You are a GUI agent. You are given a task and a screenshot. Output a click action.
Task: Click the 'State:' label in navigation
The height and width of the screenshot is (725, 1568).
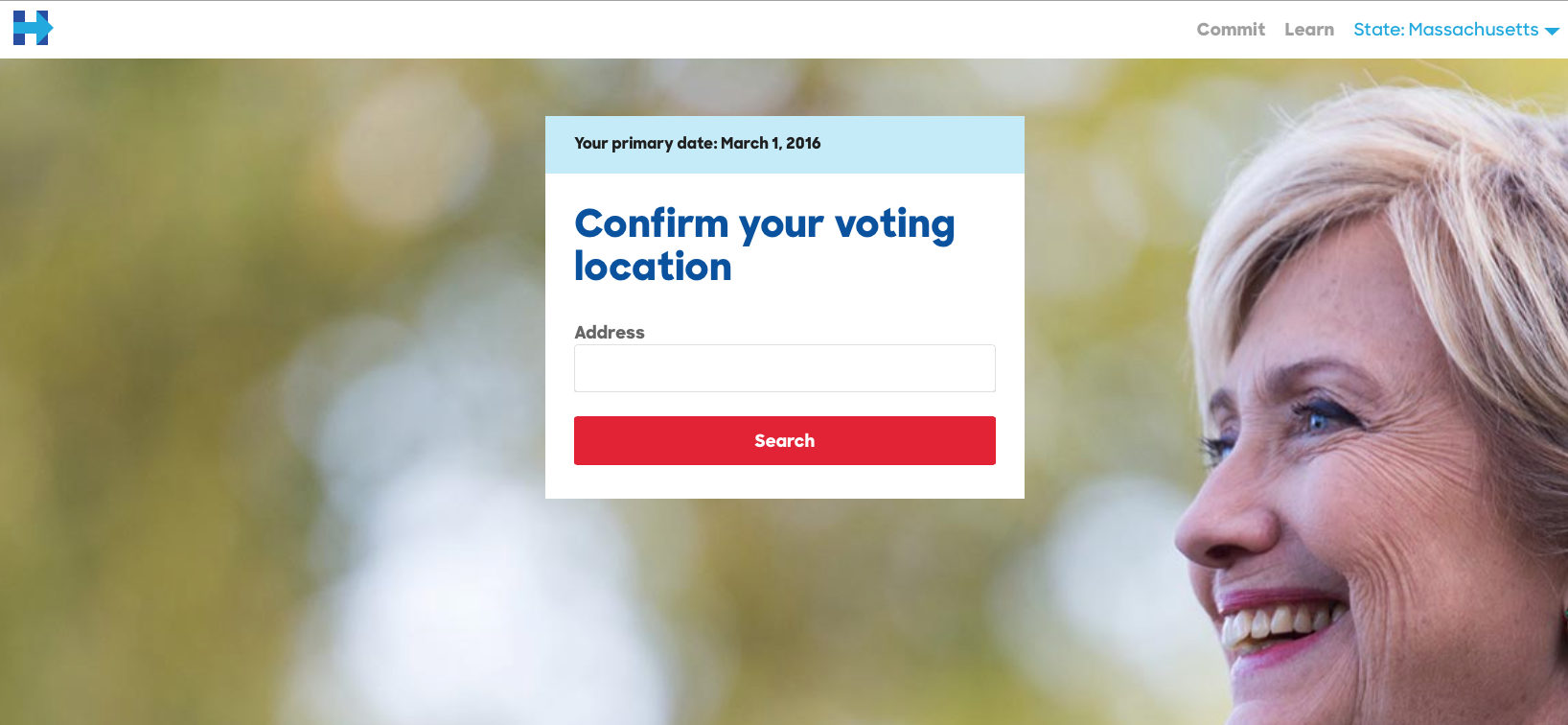coord(1379,30)
